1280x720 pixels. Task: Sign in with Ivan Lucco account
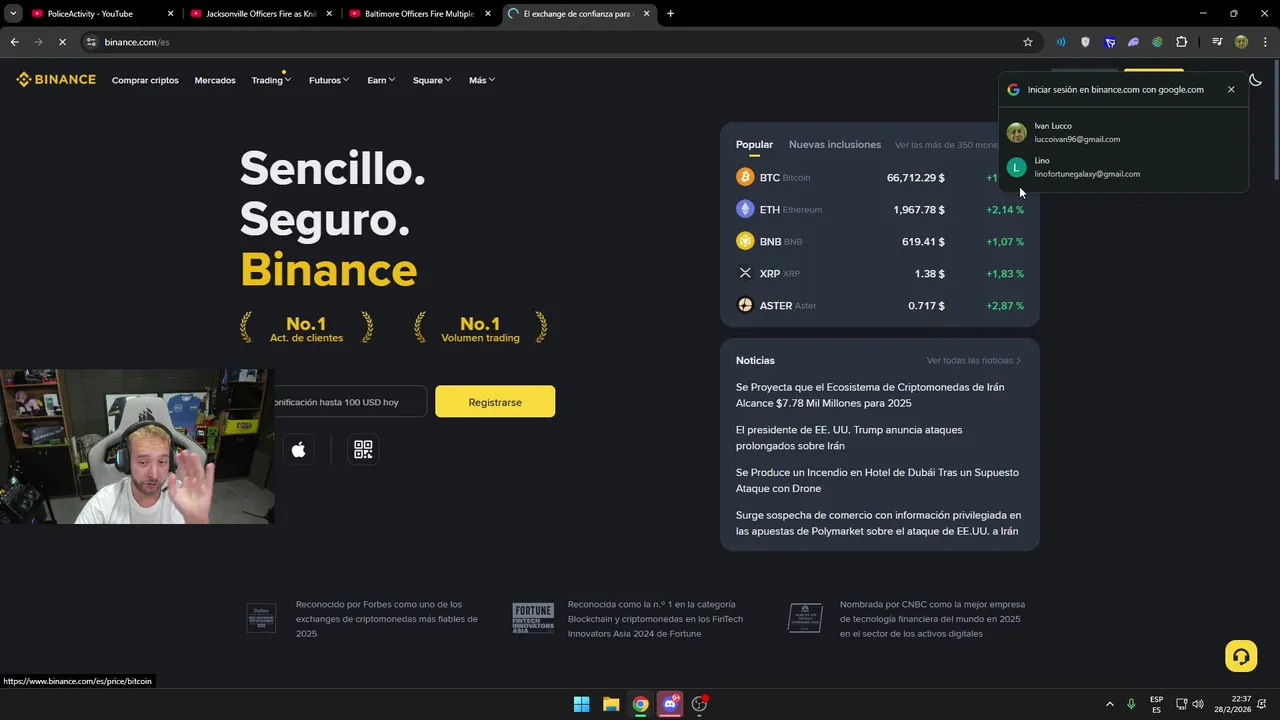coord(1123,132)
